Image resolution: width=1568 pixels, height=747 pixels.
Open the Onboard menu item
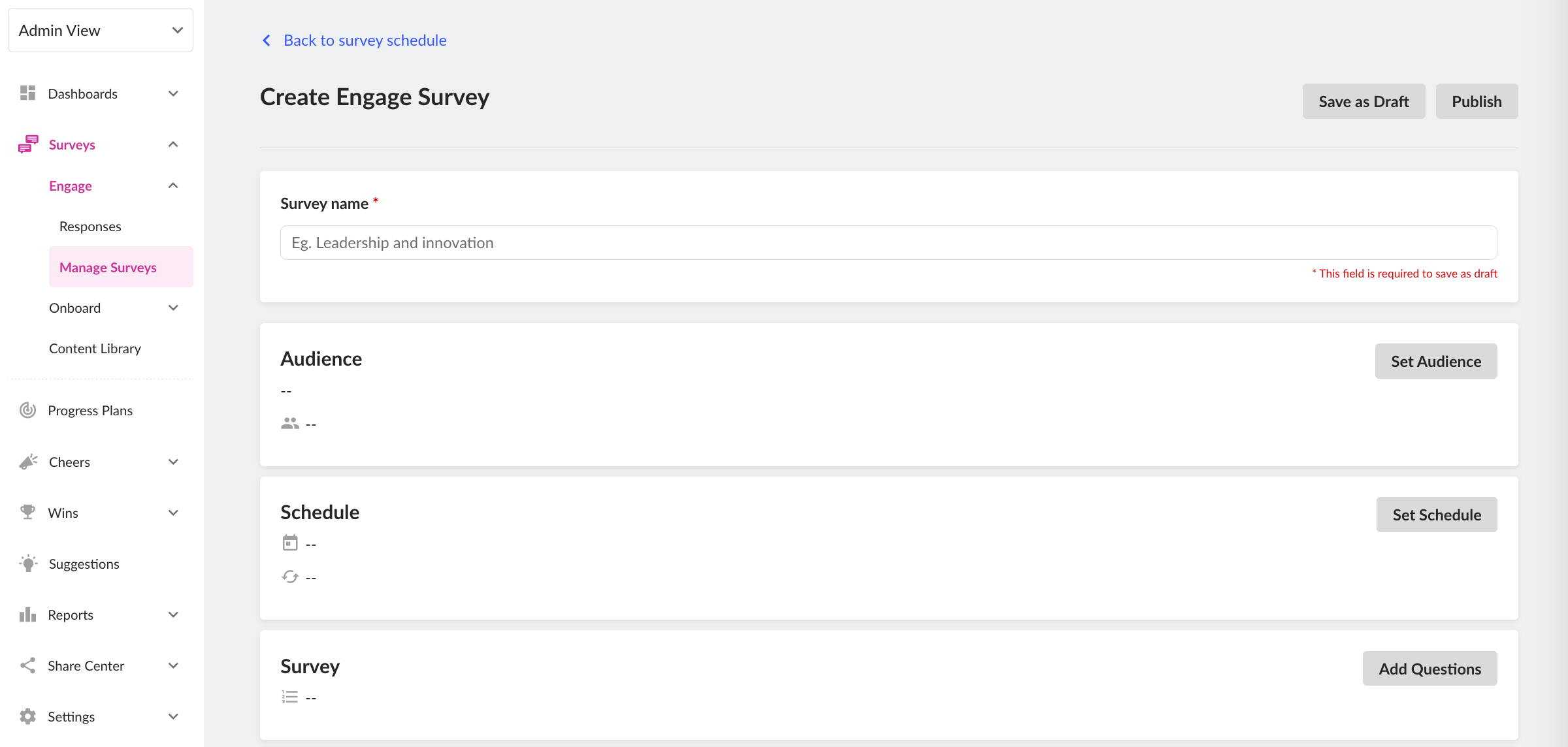pos(75,308)
